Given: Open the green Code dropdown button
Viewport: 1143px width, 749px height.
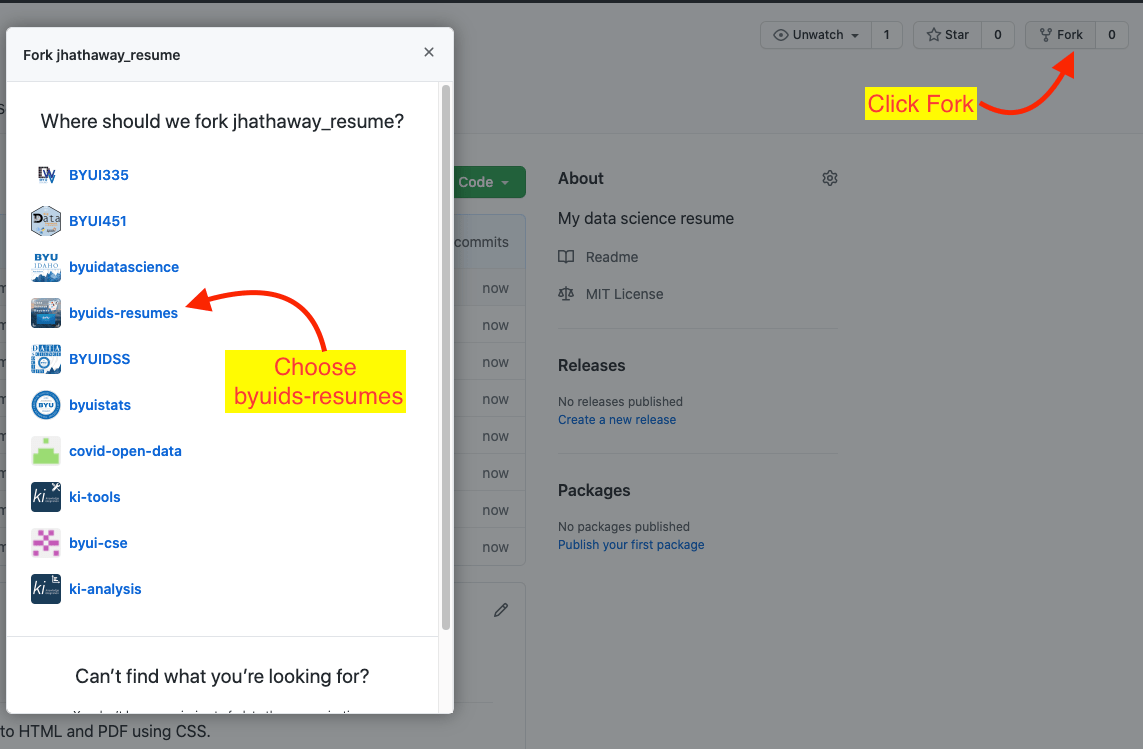Looking at the screenshot, I should point(489,182).
